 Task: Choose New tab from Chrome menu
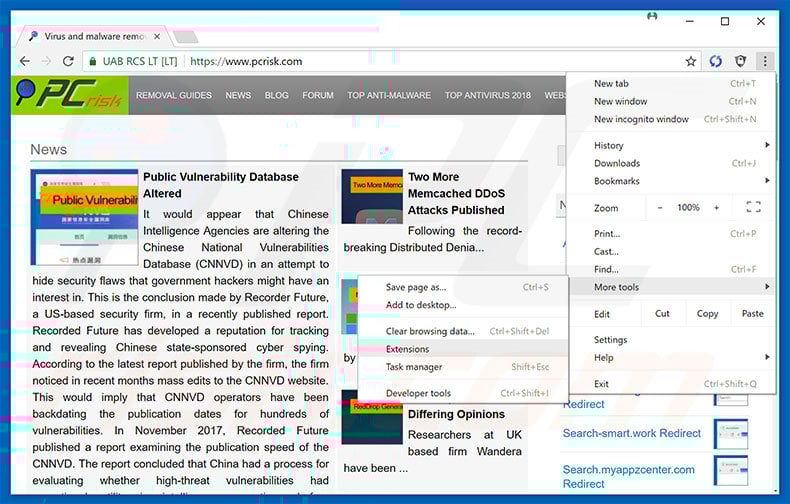point(670,84)
